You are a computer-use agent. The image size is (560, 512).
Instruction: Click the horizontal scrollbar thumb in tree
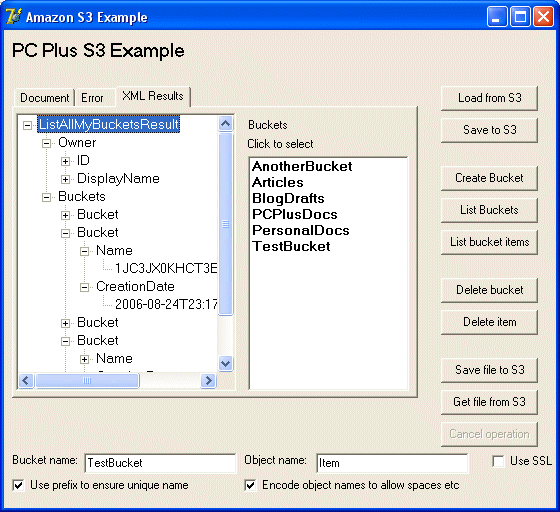click(x=87, y=381)
